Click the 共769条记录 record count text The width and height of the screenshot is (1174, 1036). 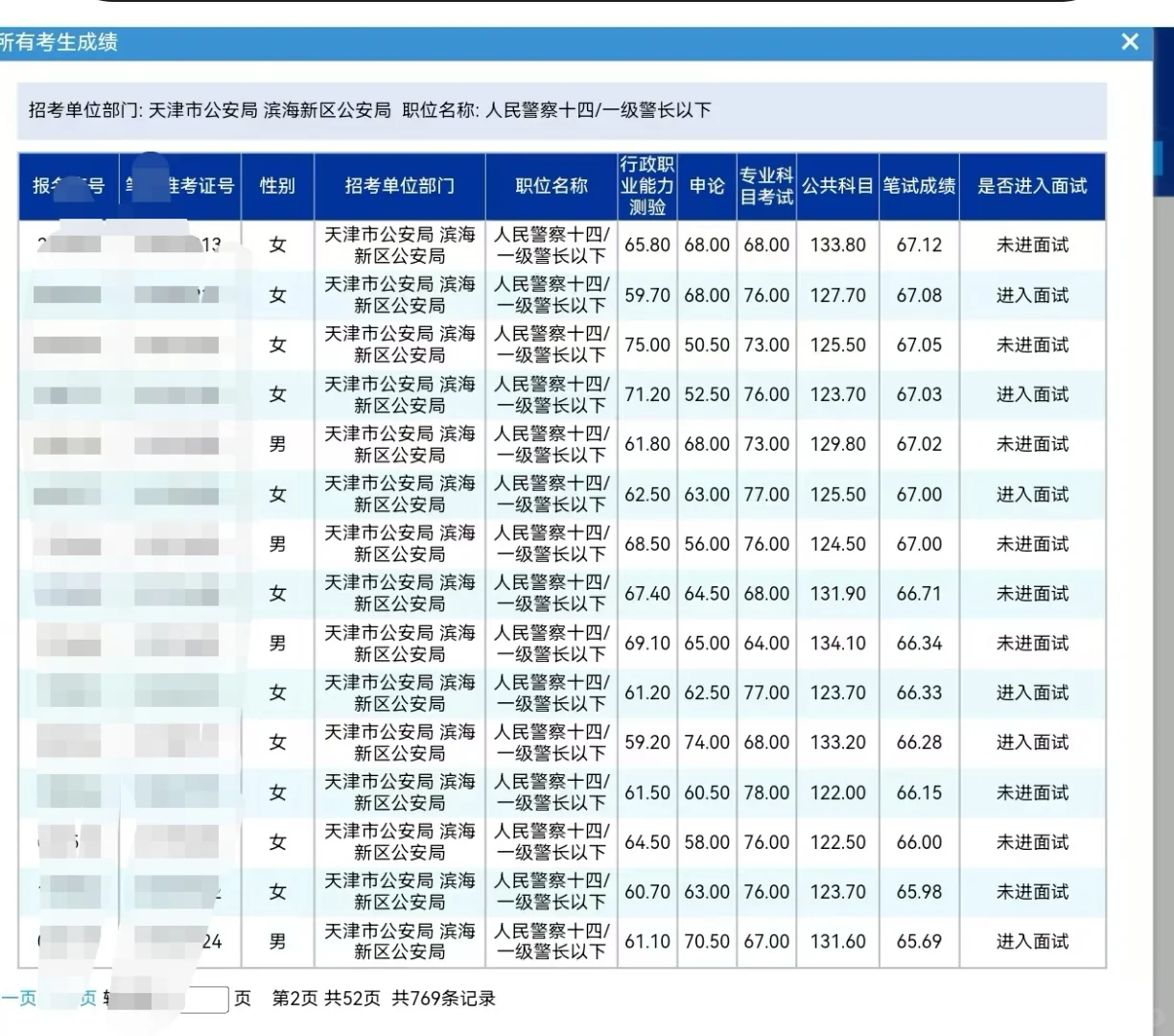point(444,999)
